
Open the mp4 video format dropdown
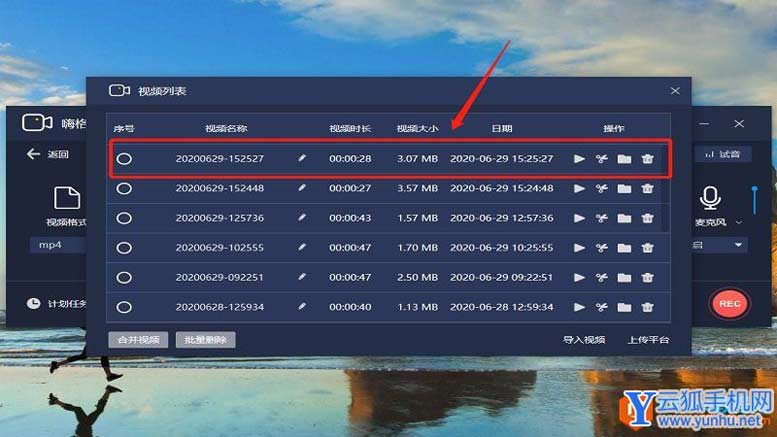[x=58, y=245]
